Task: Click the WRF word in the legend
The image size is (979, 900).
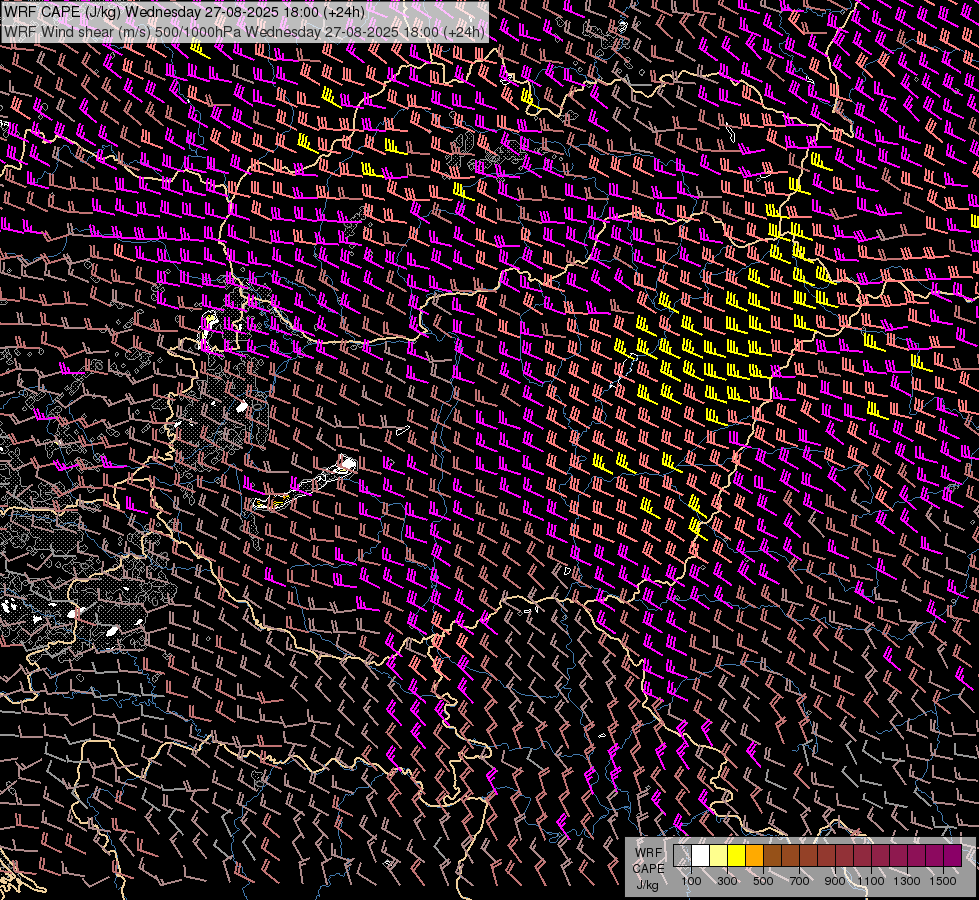Action: coord(648,853)
